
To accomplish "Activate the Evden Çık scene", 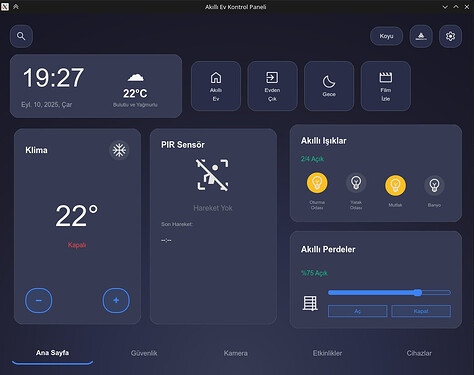I will (x=272, y=86).
